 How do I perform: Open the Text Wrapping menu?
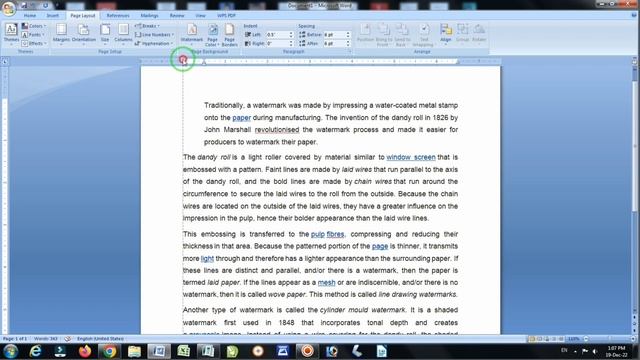[x=423, y=35]
